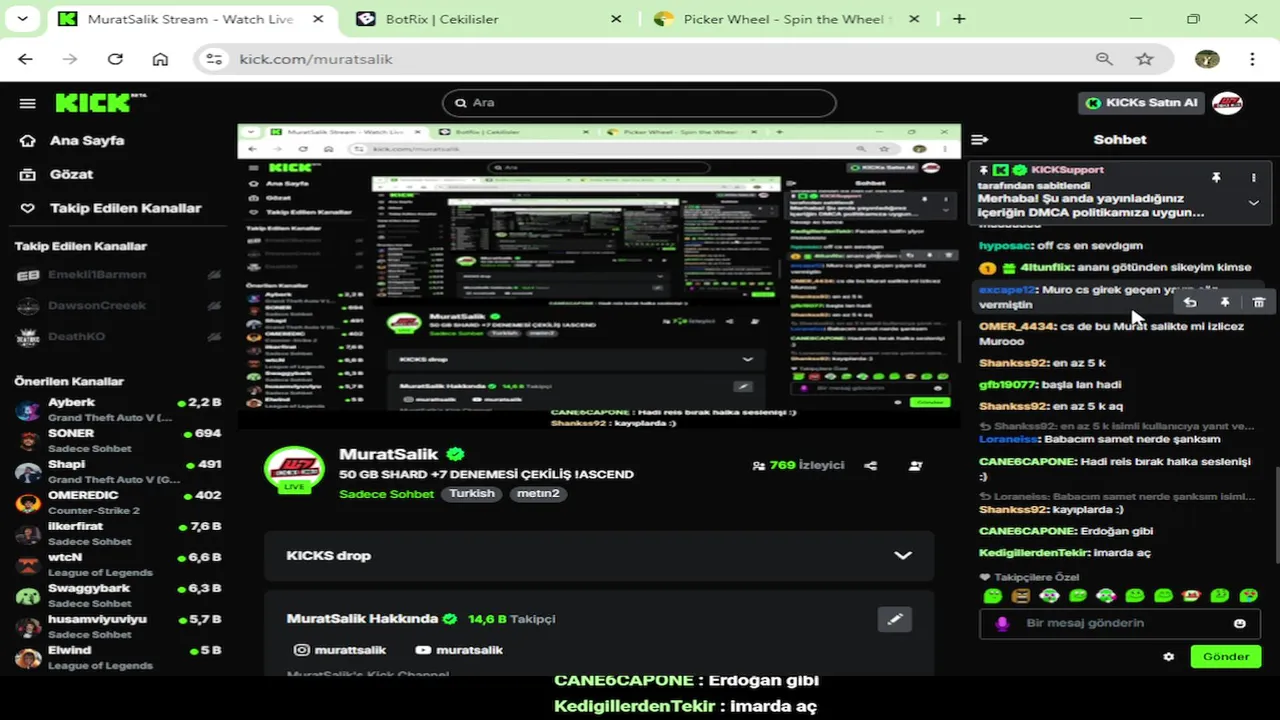Open DeathKO followed channel
This screenshot has width=1280, height=720.
118,337
